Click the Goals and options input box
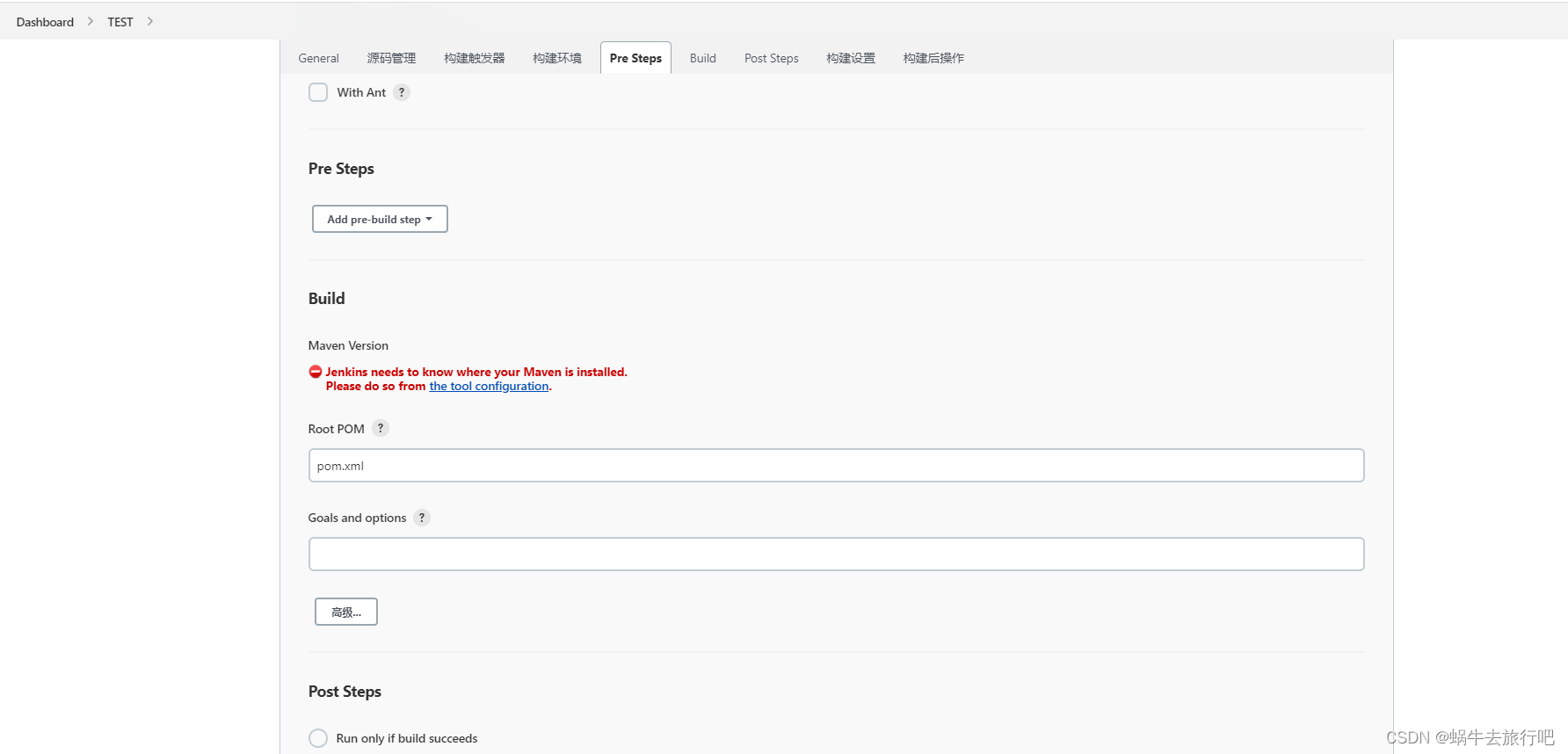The image size is (1568, 754). [x=836, y=555]
